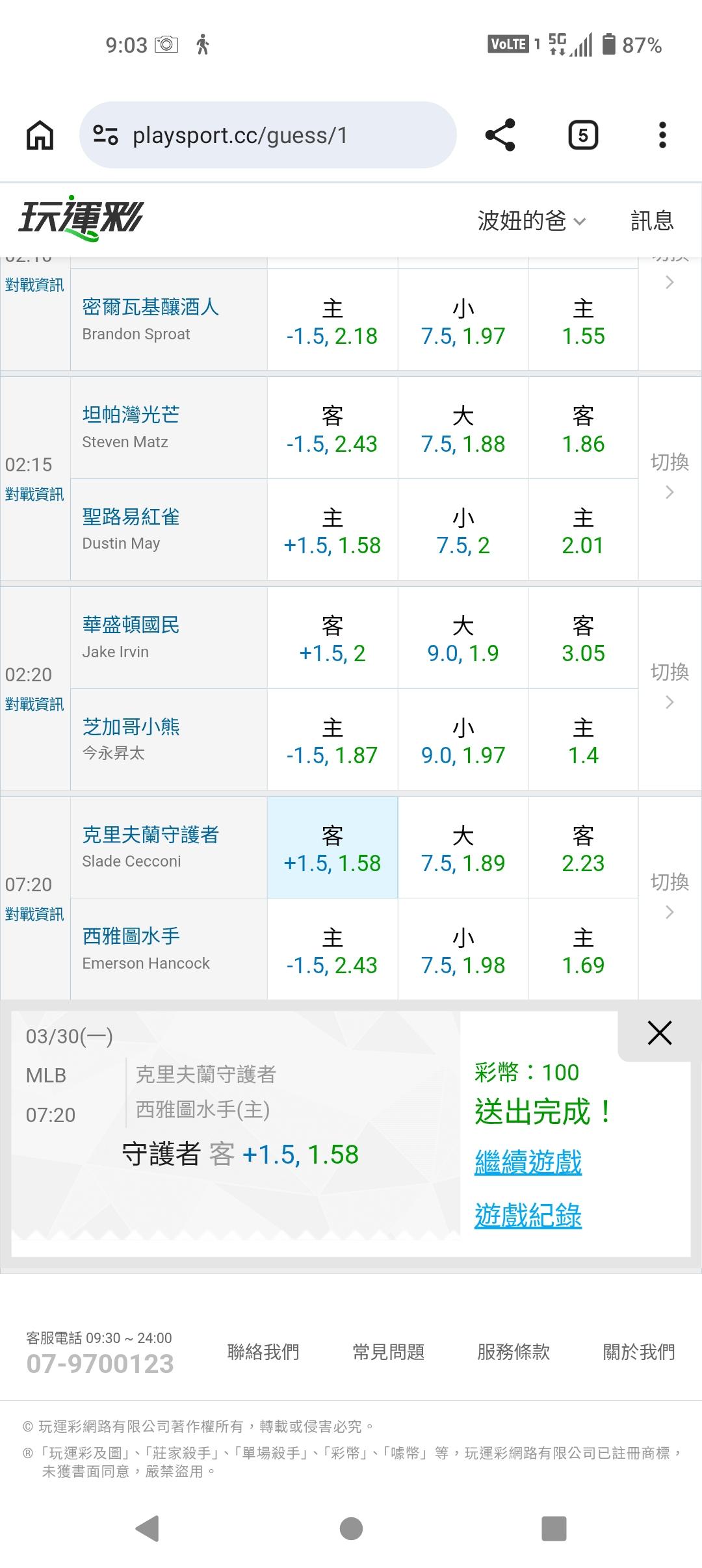
Task: Tap 切換 for the 02:15 Rays-Cardinals game
Action: (x=669, y=477)
